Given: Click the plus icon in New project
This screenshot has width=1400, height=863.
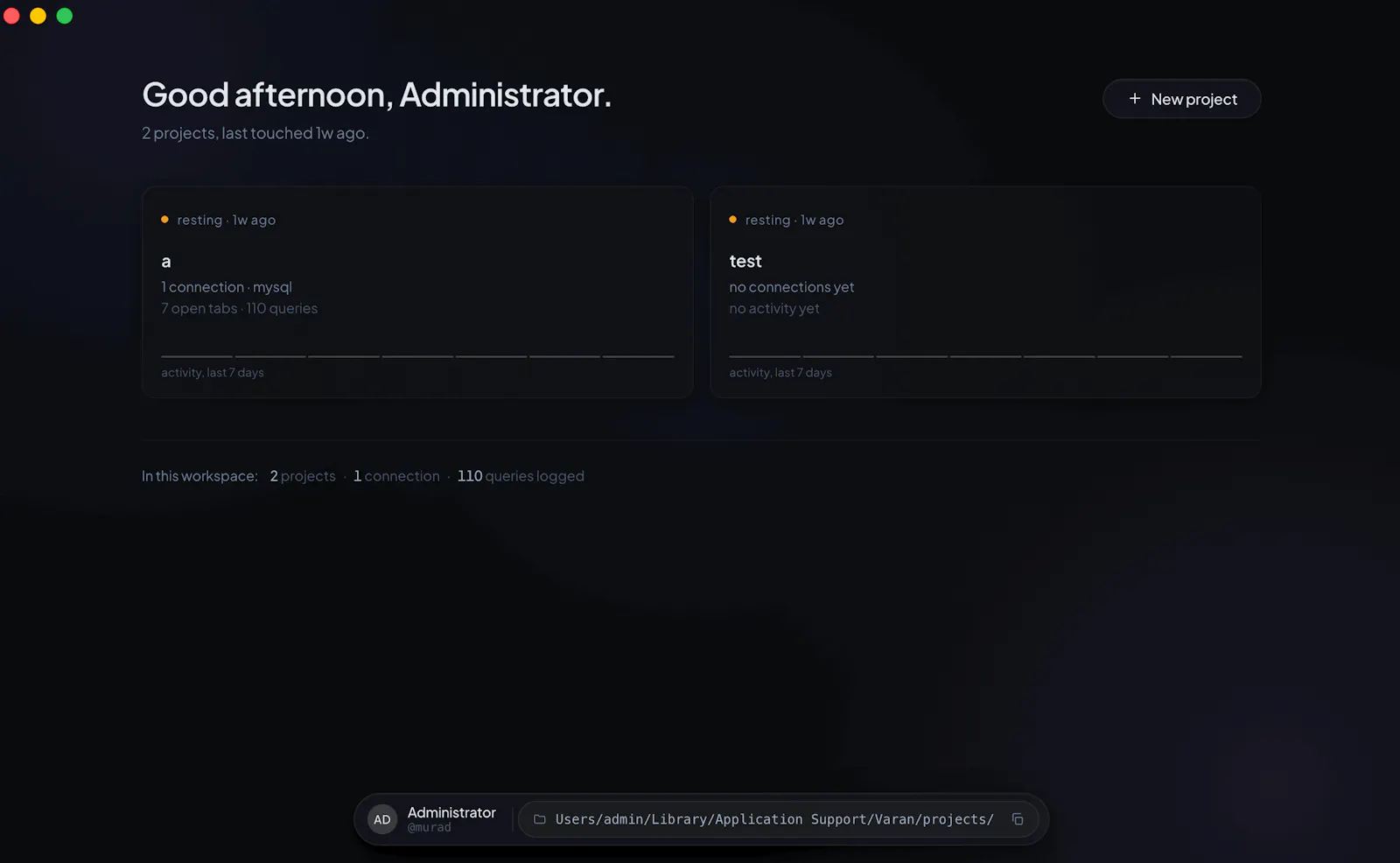Looking at the screenshot, I should (1135, 99).
